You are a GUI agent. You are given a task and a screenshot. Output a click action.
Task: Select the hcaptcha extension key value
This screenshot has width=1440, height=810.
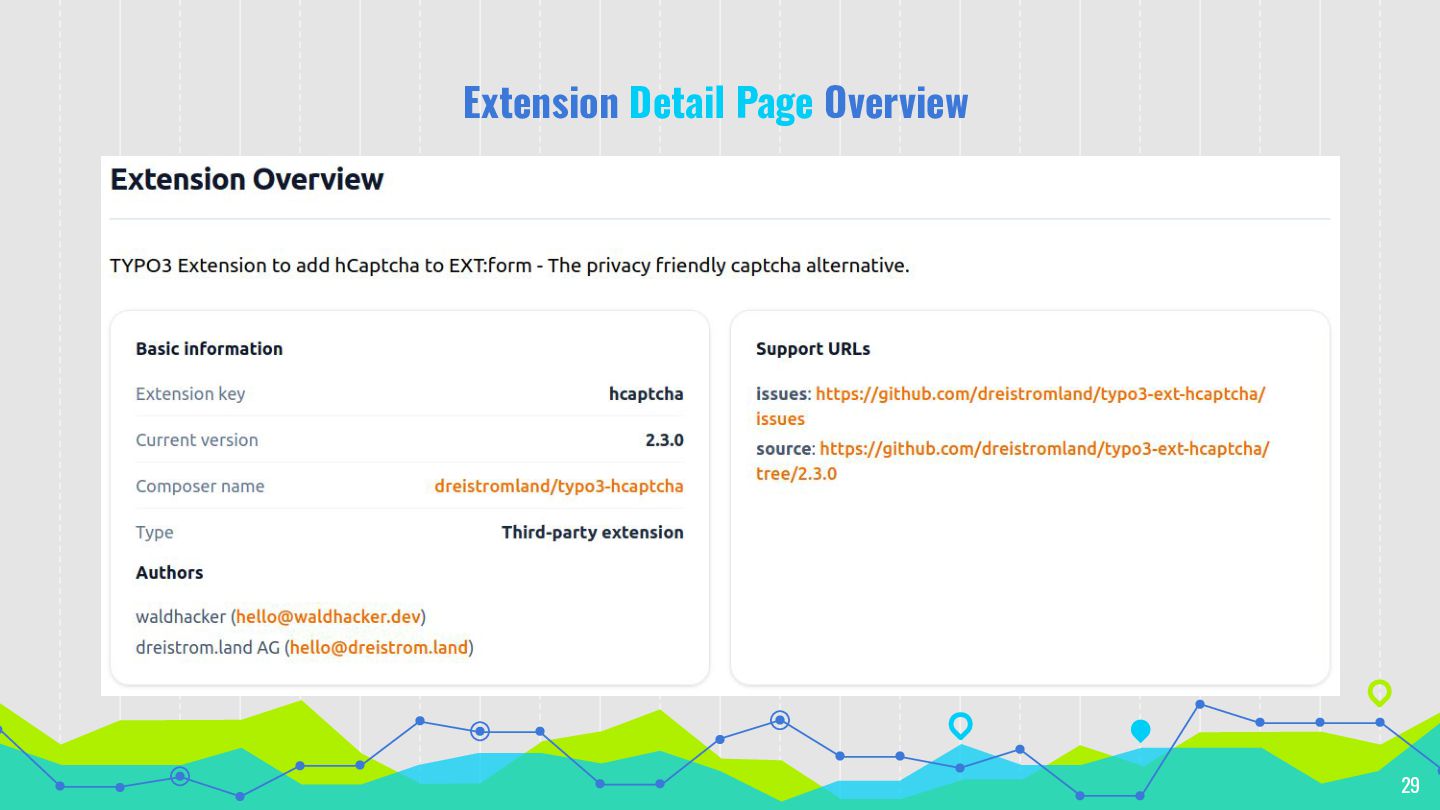click(x=646, y=394)
